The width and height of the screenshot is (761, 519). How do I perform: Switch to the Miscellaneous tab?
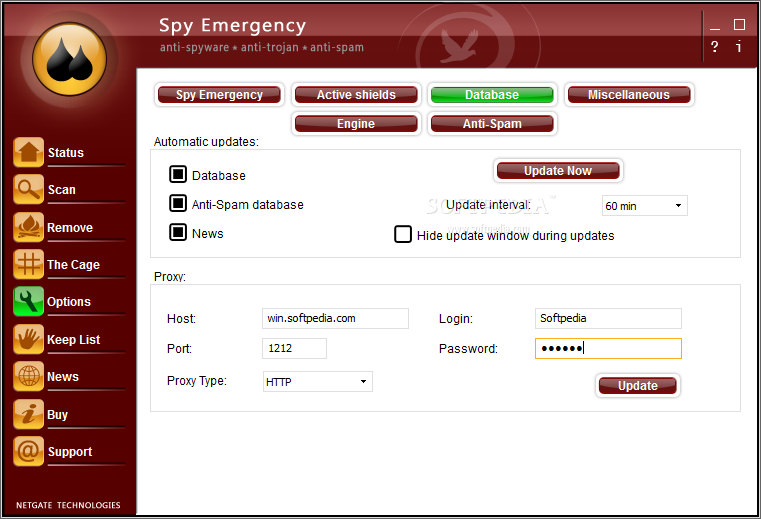coord(629,95)
